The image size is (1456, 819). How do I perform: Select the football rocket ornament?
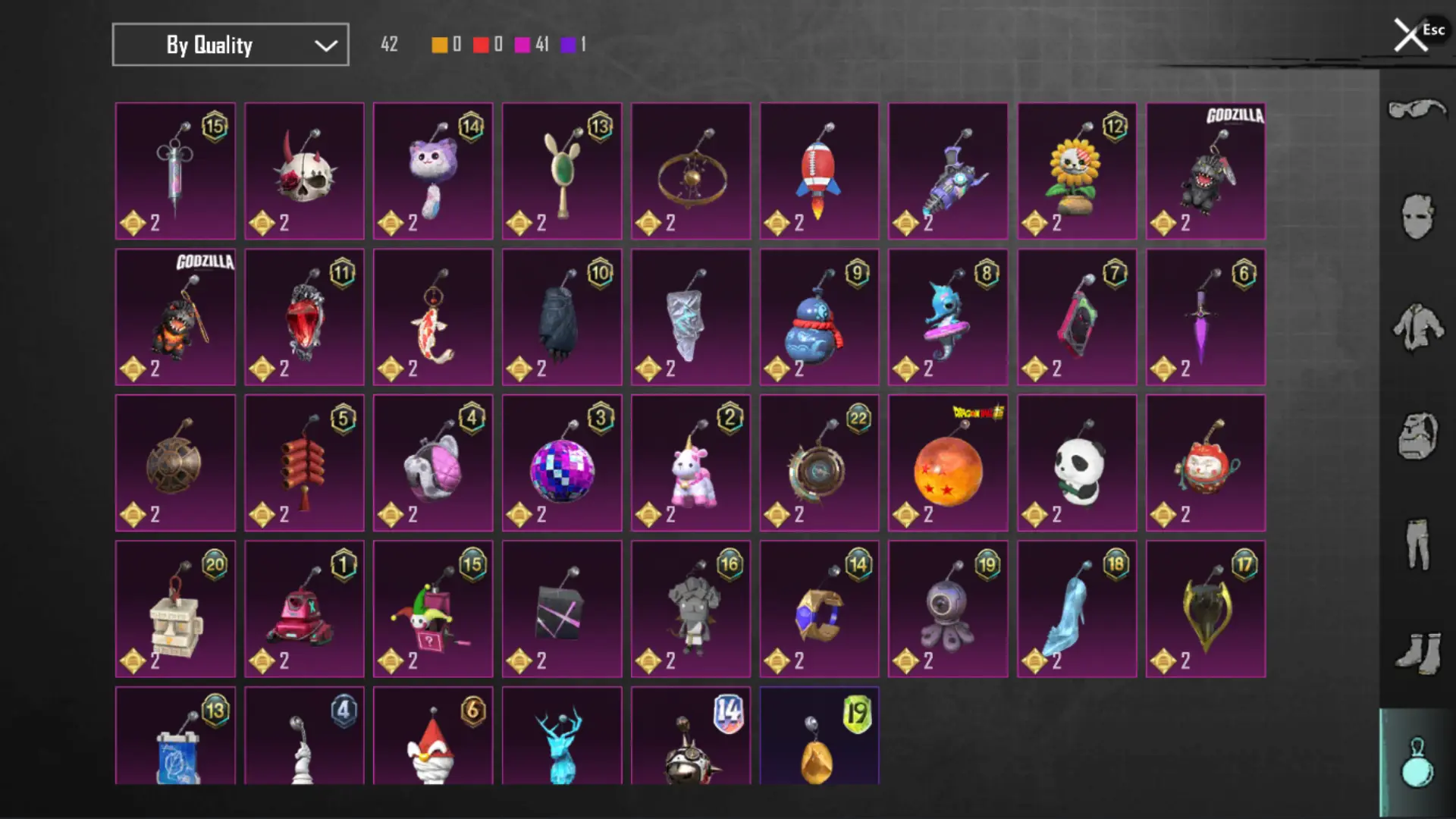click(x=819, y=171)
